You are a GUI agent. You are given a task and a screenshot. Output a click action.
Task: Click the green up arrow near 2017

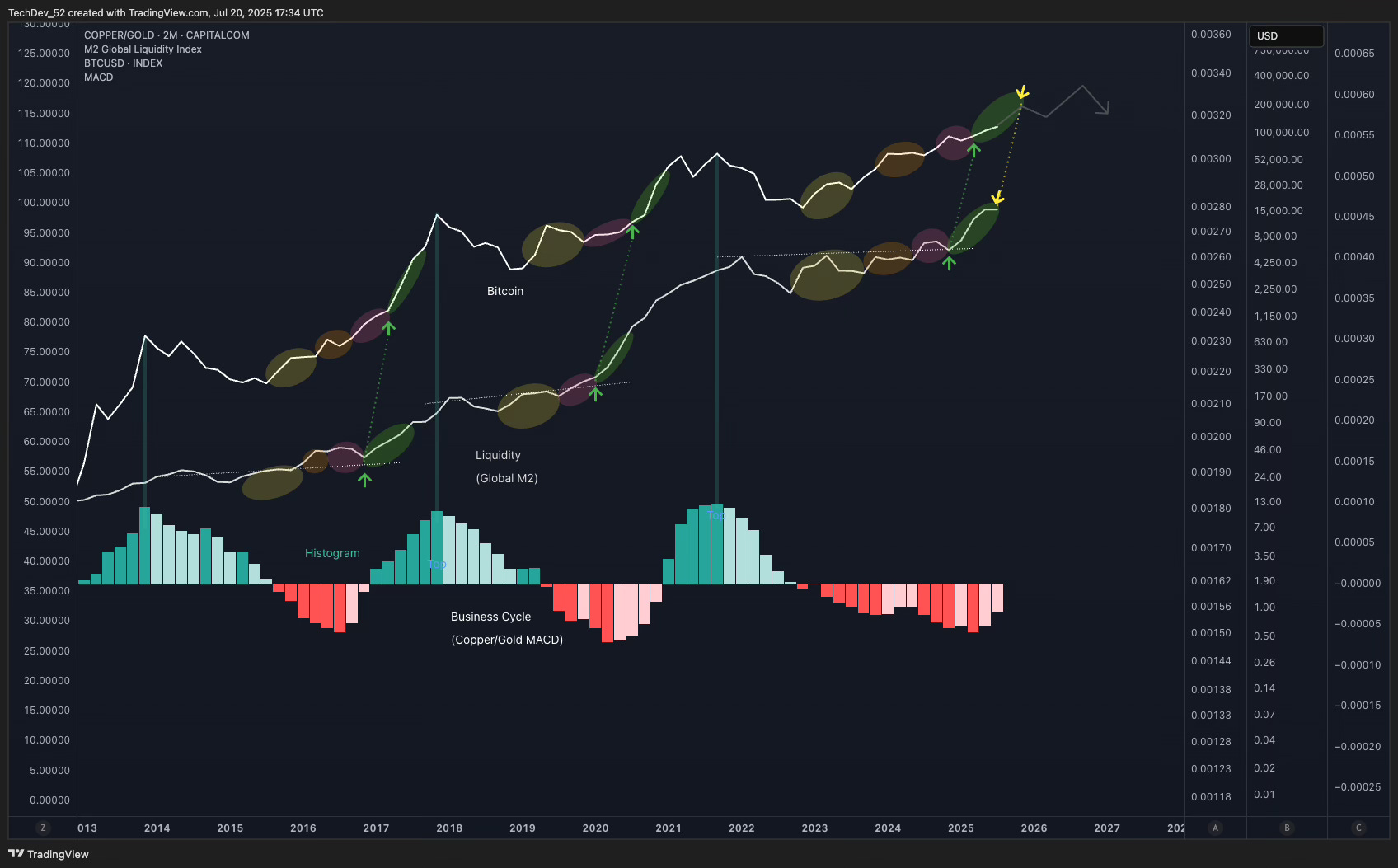[x=388, y=329]
